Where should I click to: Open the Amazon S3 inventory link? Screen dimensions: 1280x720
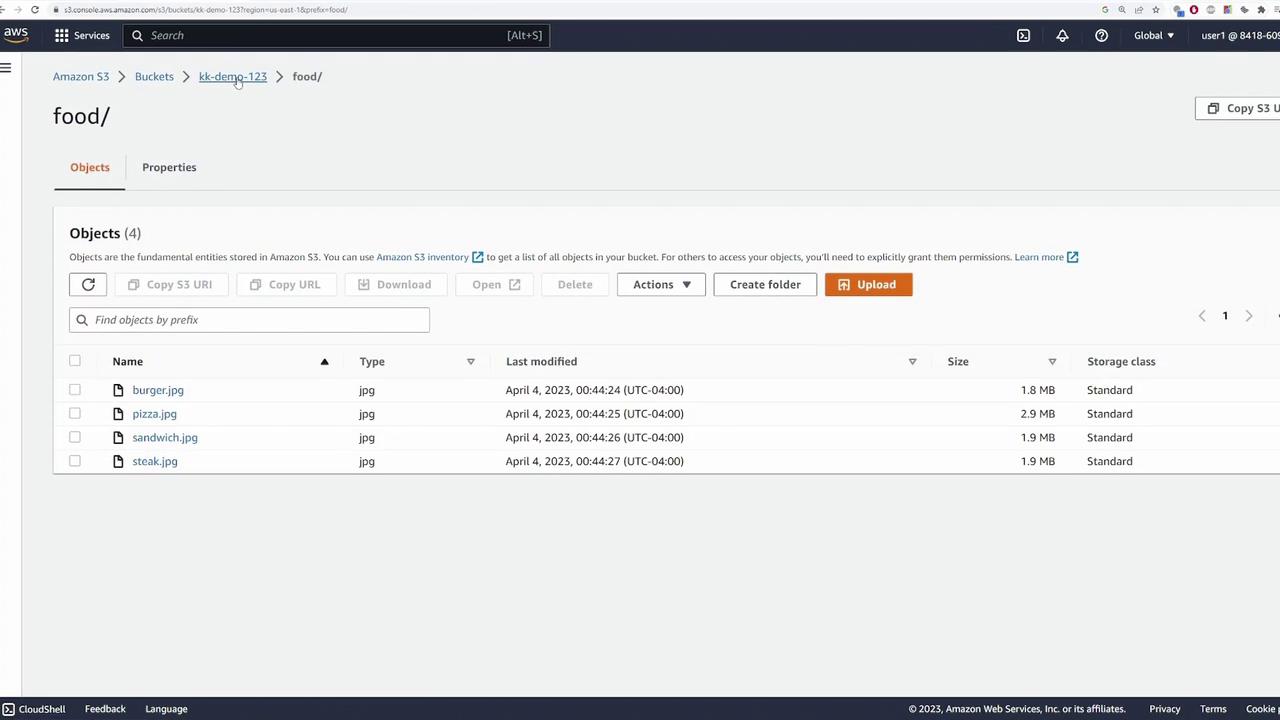[422, 257]
